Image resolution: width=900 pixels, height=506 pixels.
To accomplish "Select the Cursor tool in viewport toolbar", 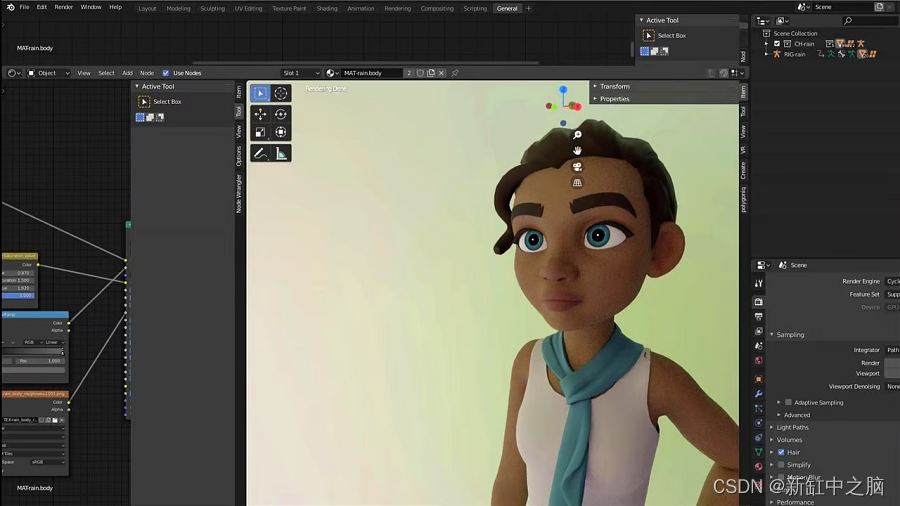I will coord(281,93).
